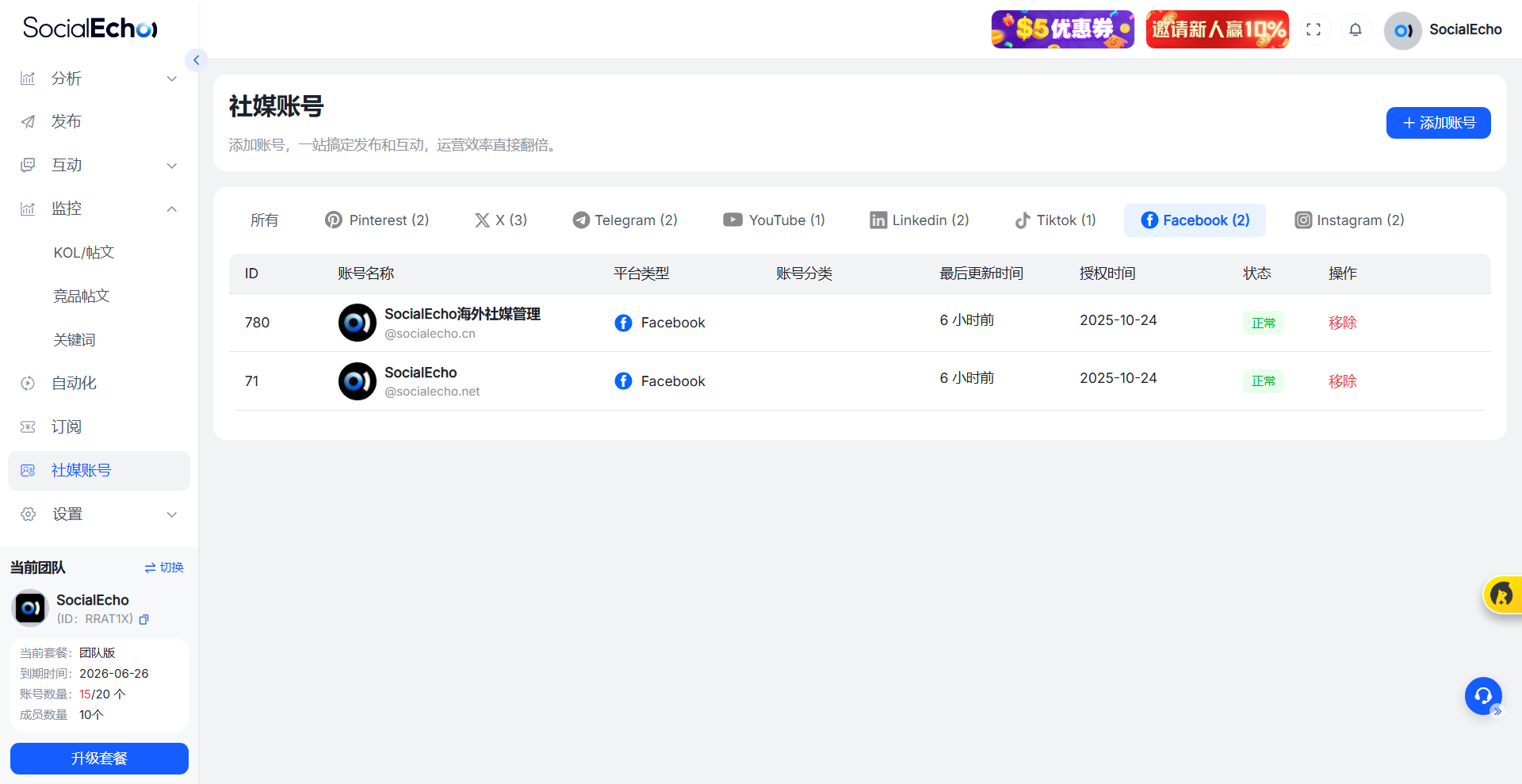Expand the 互动 menu chevron

[171, 165]
